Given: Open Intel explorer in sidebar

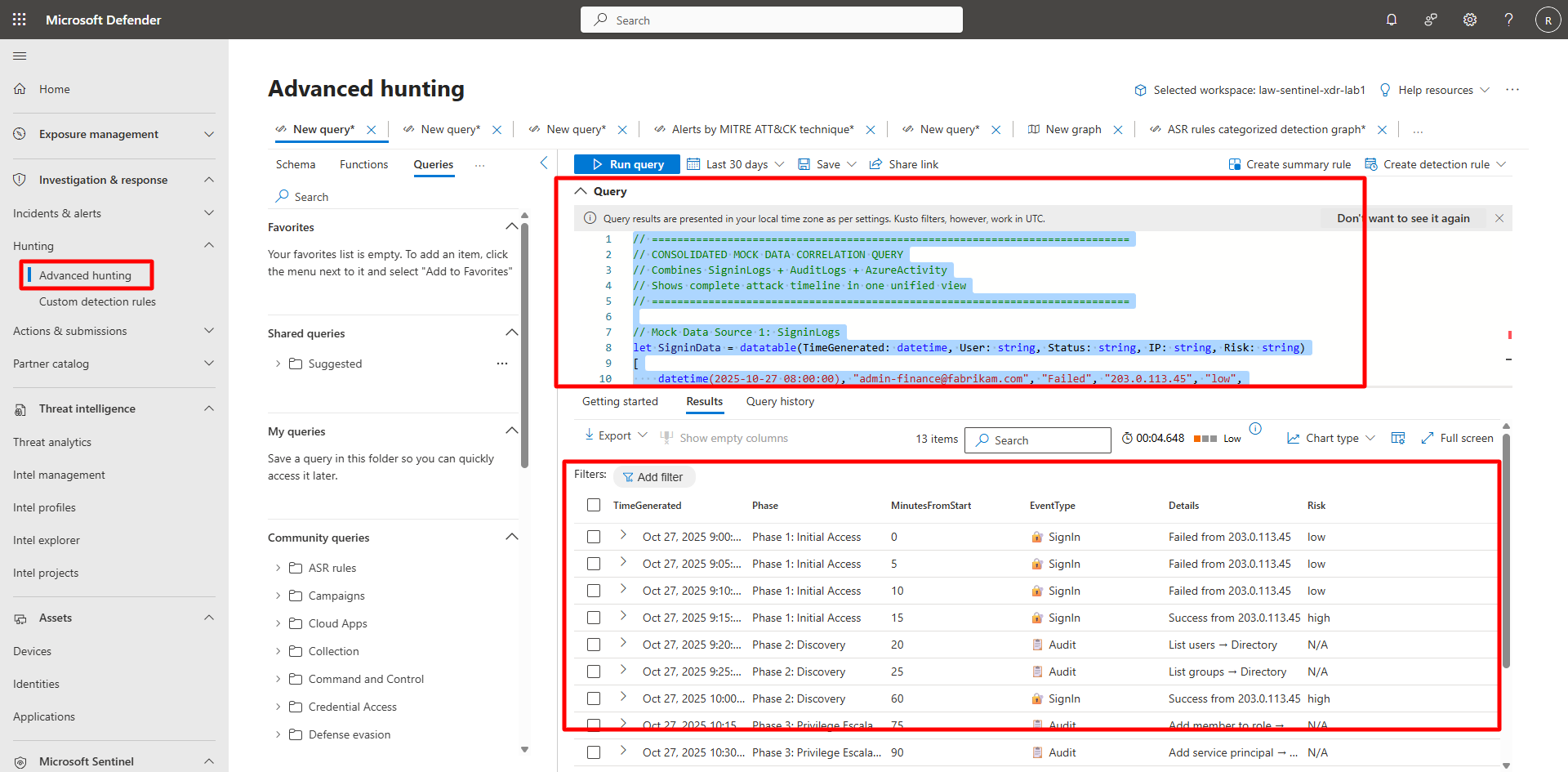Looking at the screenshot, I should coord(47,540).
